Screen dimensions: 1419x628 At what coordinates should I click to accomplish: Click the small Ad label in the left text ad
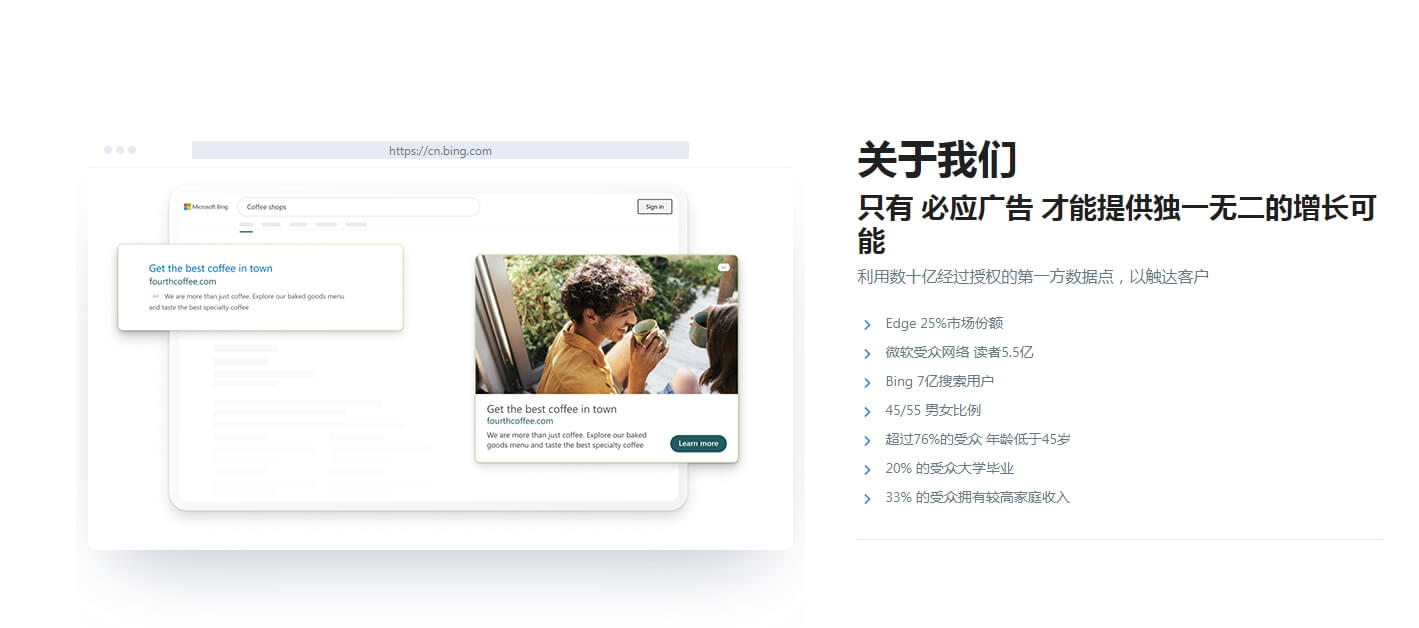[156, 297]
